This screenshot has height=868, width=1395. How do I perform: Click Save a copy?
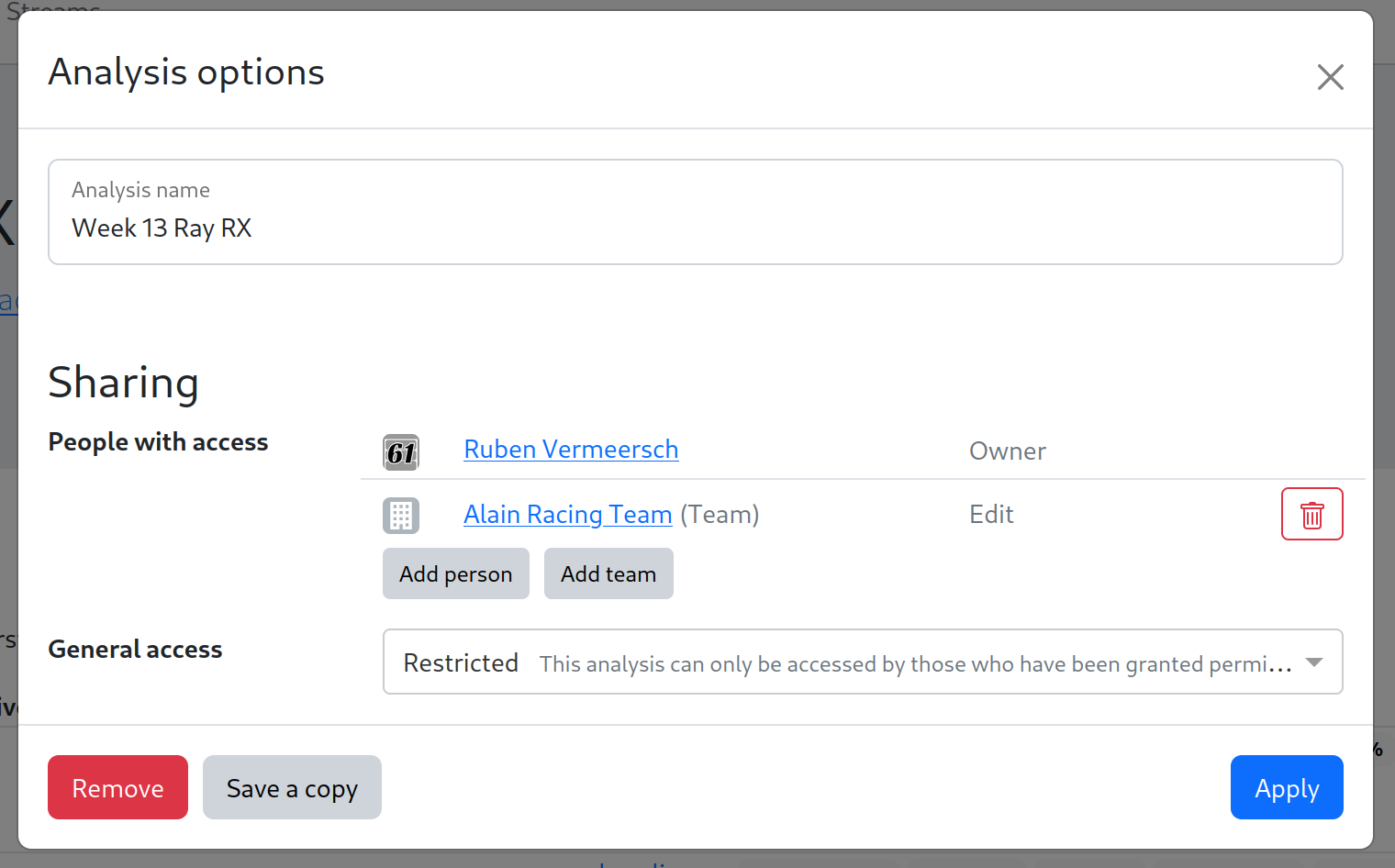pyautogui.click(x=292, y=788)
